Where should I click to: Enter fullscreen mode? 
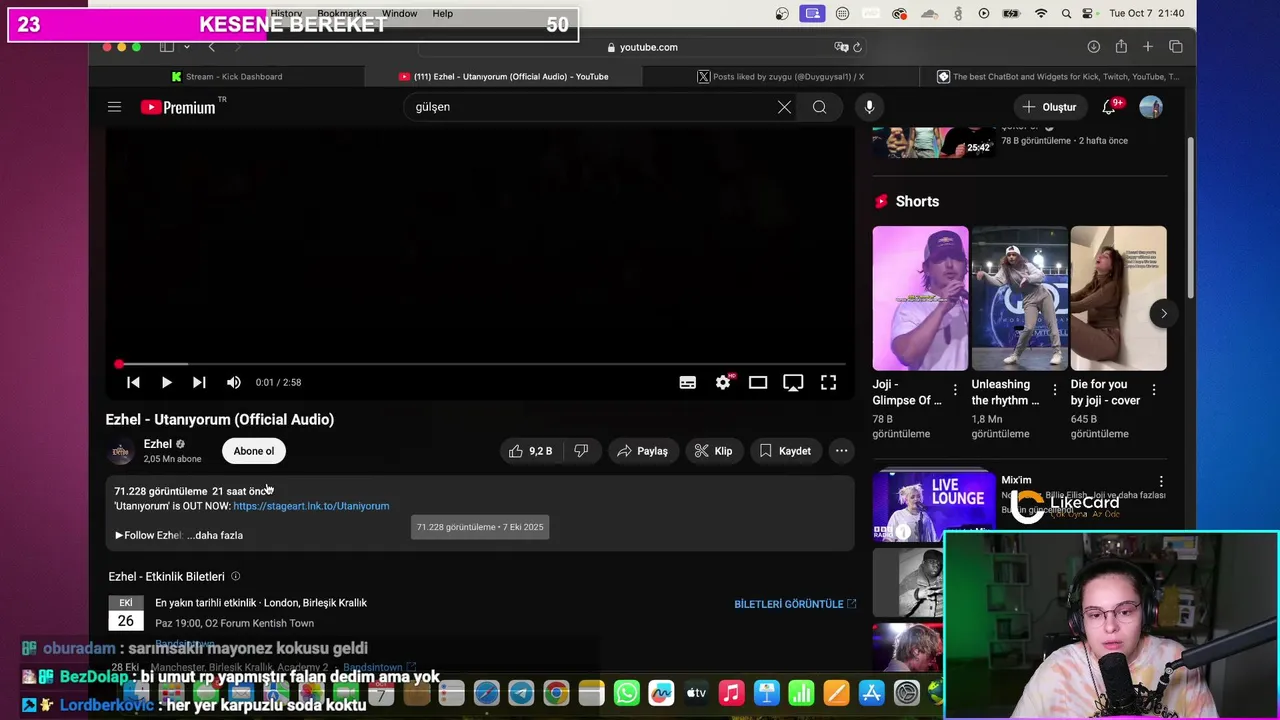click(828, 382)
